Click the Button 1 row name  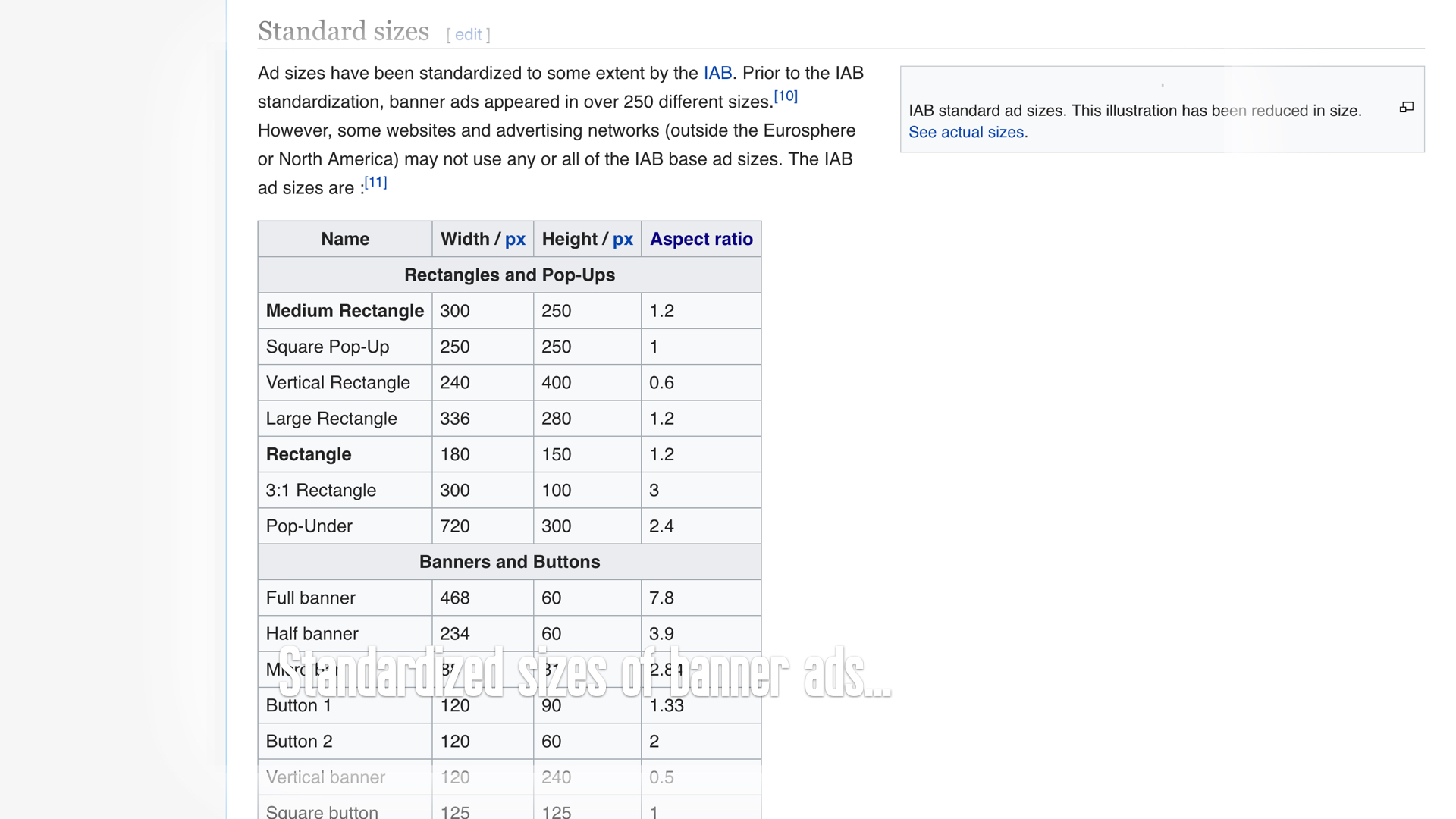point(299,706)
